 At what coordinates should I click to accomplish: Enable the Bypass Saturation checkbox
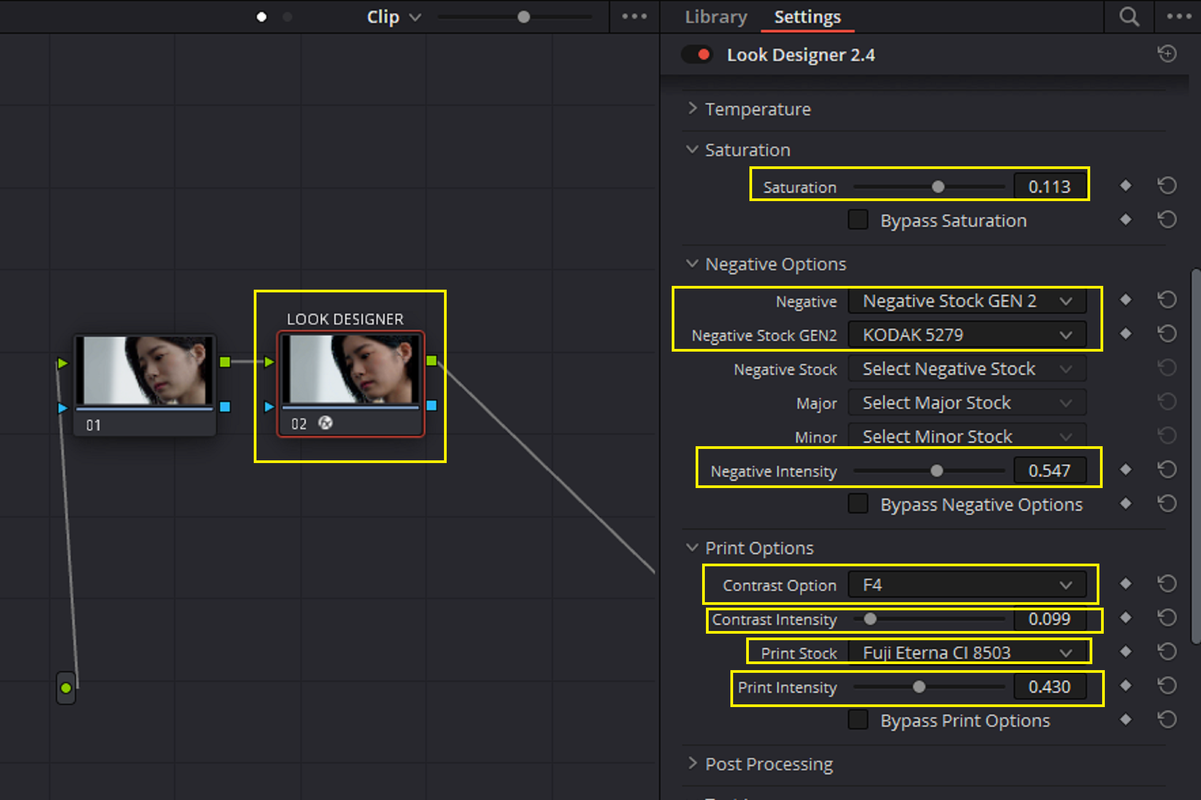click(x=858, y=220)
